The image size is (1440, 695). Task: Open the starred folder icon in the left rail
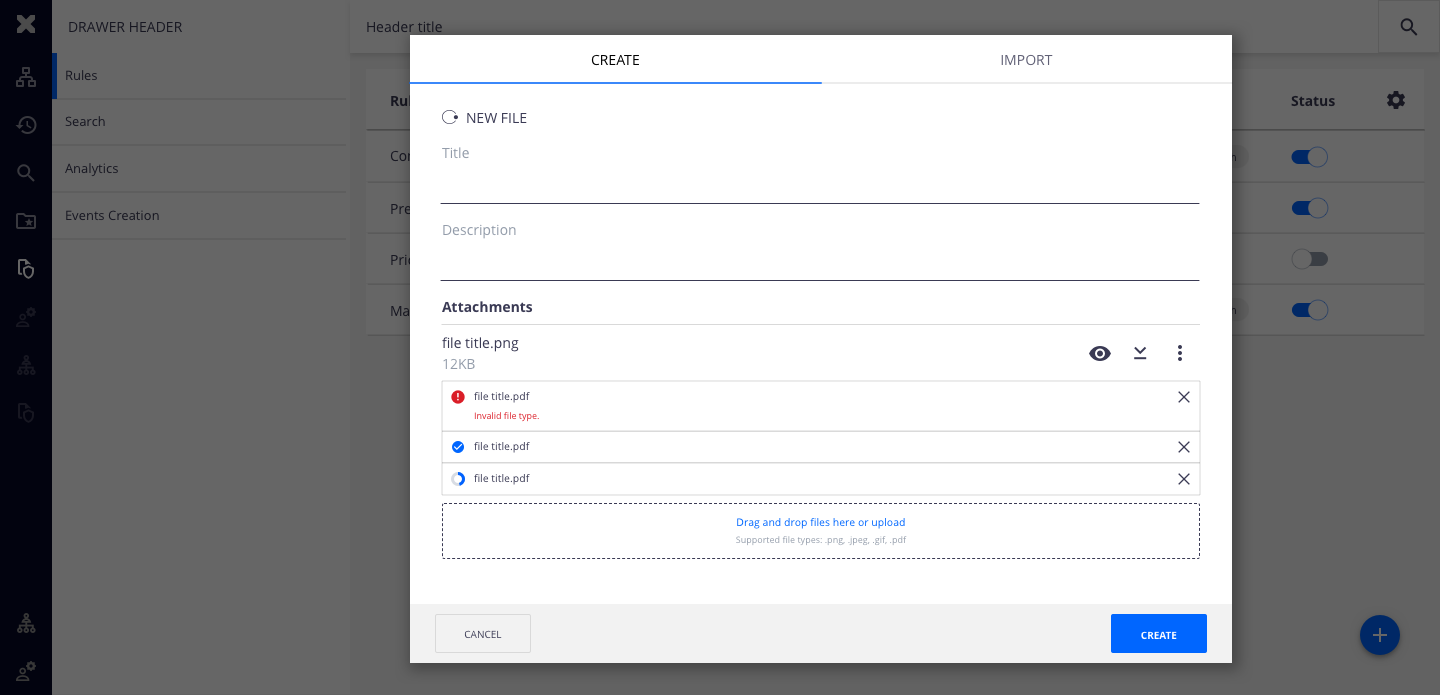pyautogui.click(x=26, y=220)
